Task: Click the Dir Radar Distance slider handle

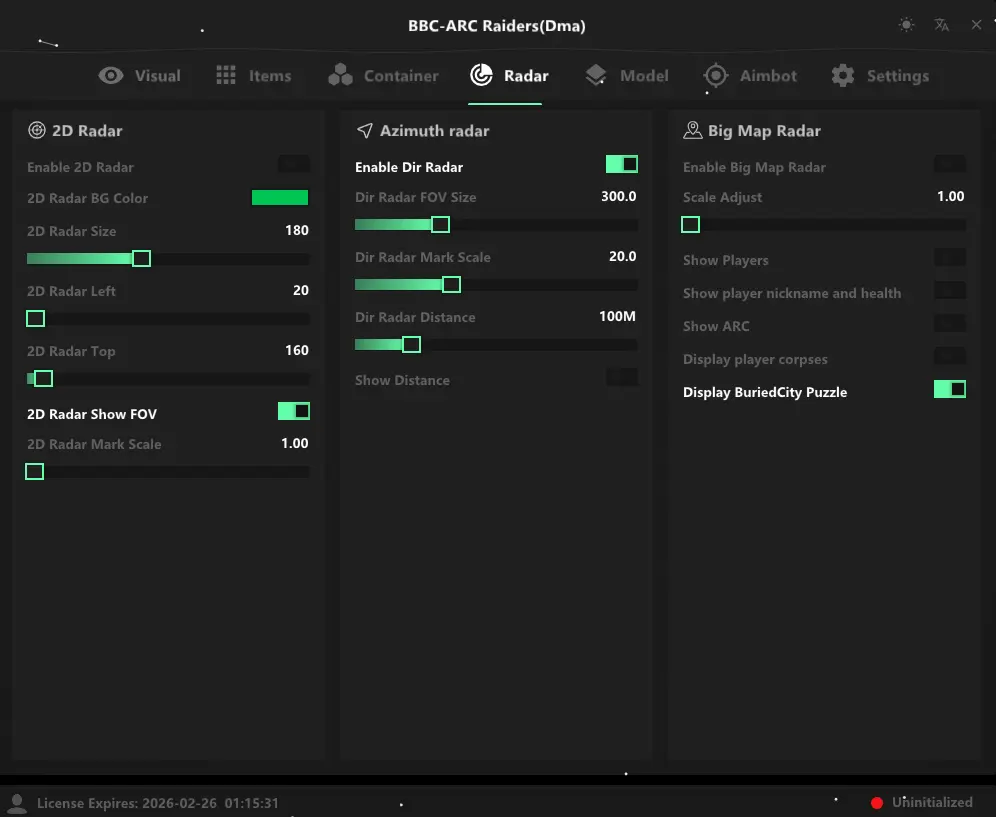Action: [x=411, y=345]
